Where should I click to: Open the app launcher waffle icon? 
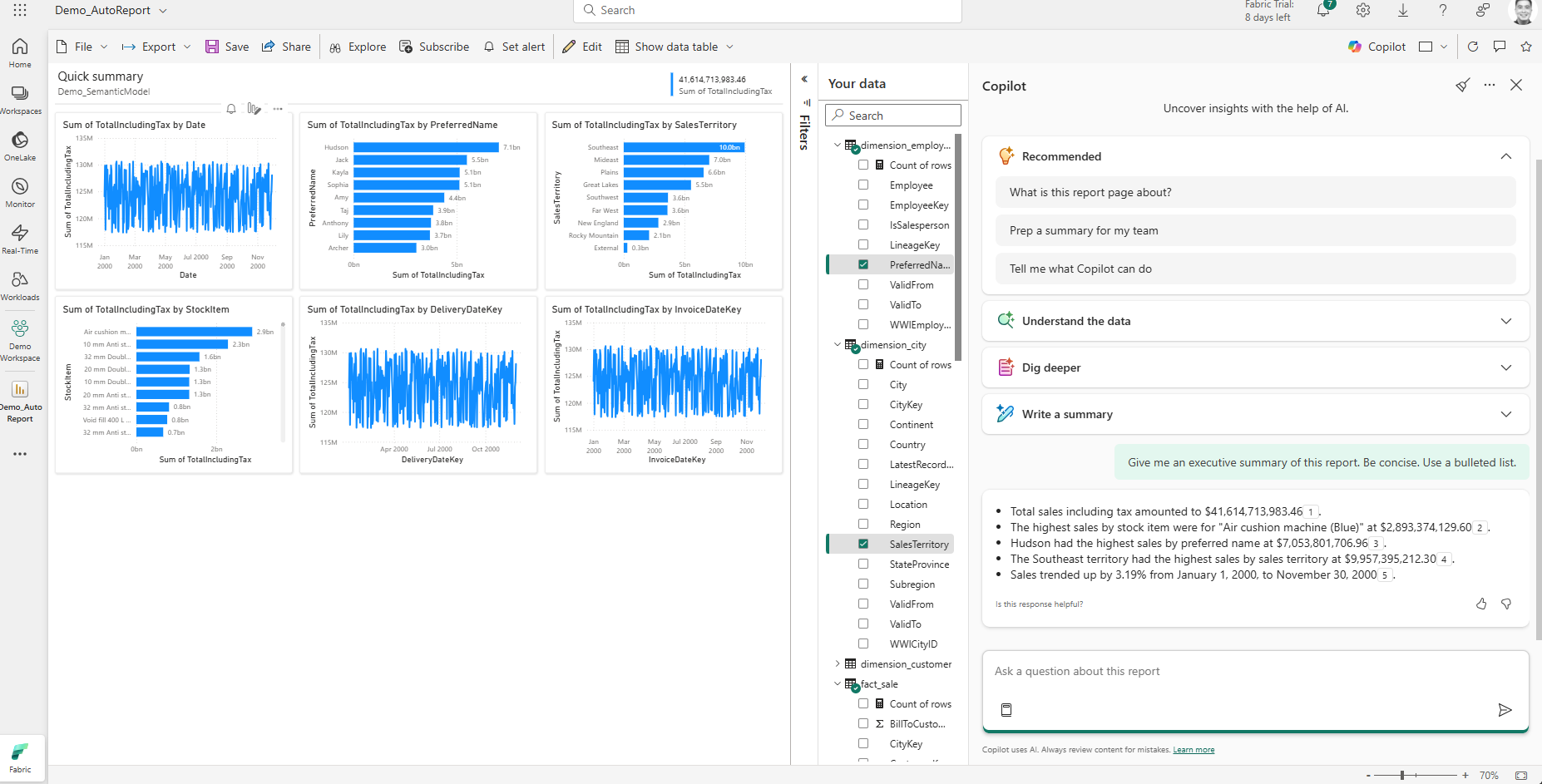point(20,10)
